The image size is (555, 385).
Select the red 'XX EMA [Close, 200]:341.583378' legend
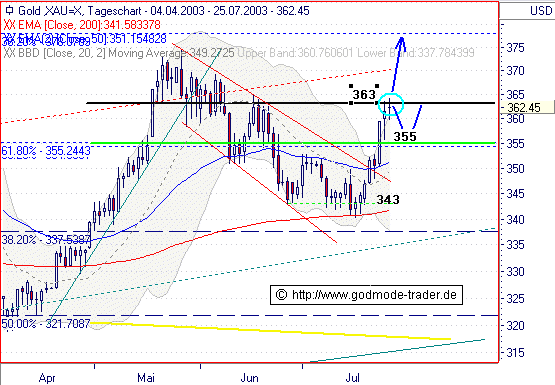(82, 25)
